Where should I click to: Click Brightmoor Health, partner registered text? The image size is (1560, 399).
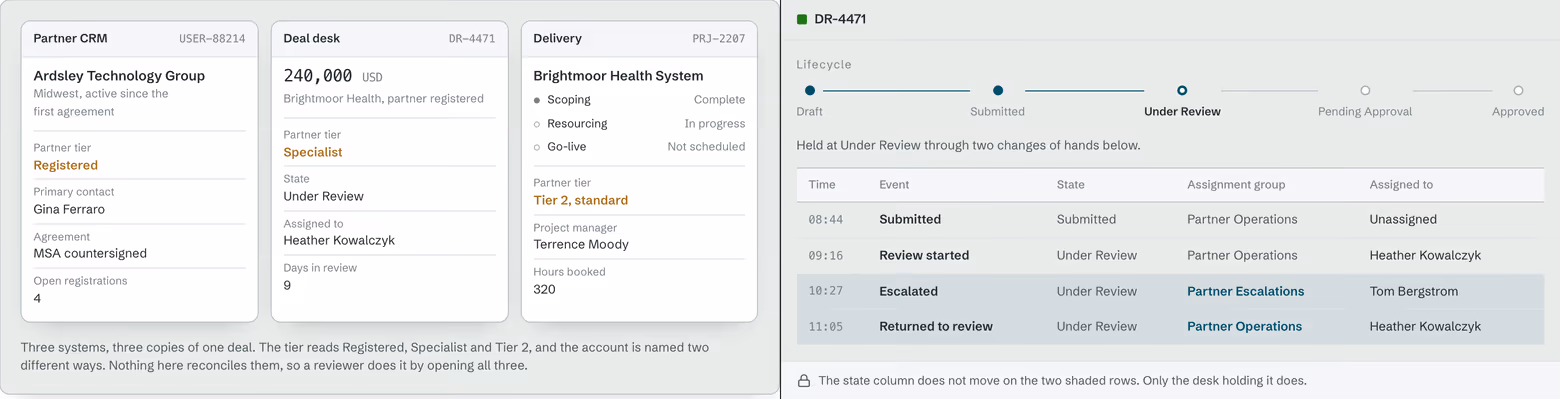click(x=384, y=99)
